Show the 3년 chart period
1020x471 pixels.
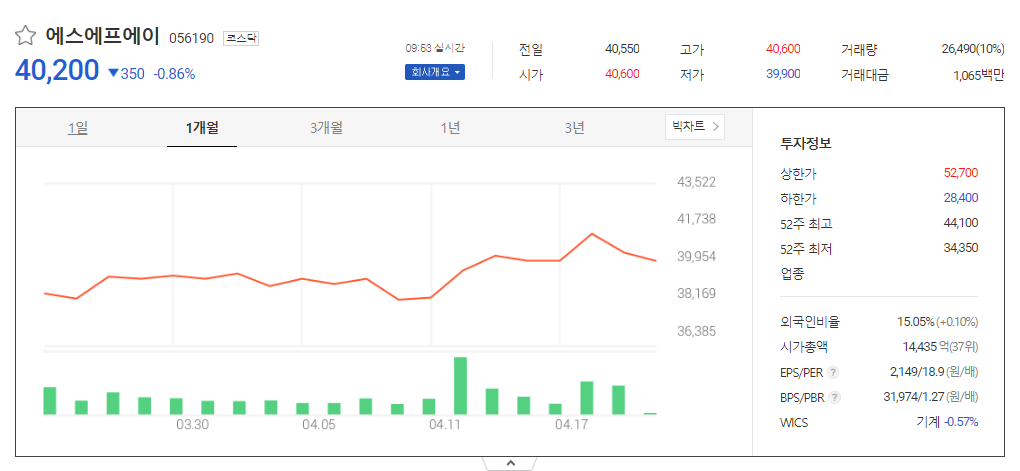(x=574, y=128)
